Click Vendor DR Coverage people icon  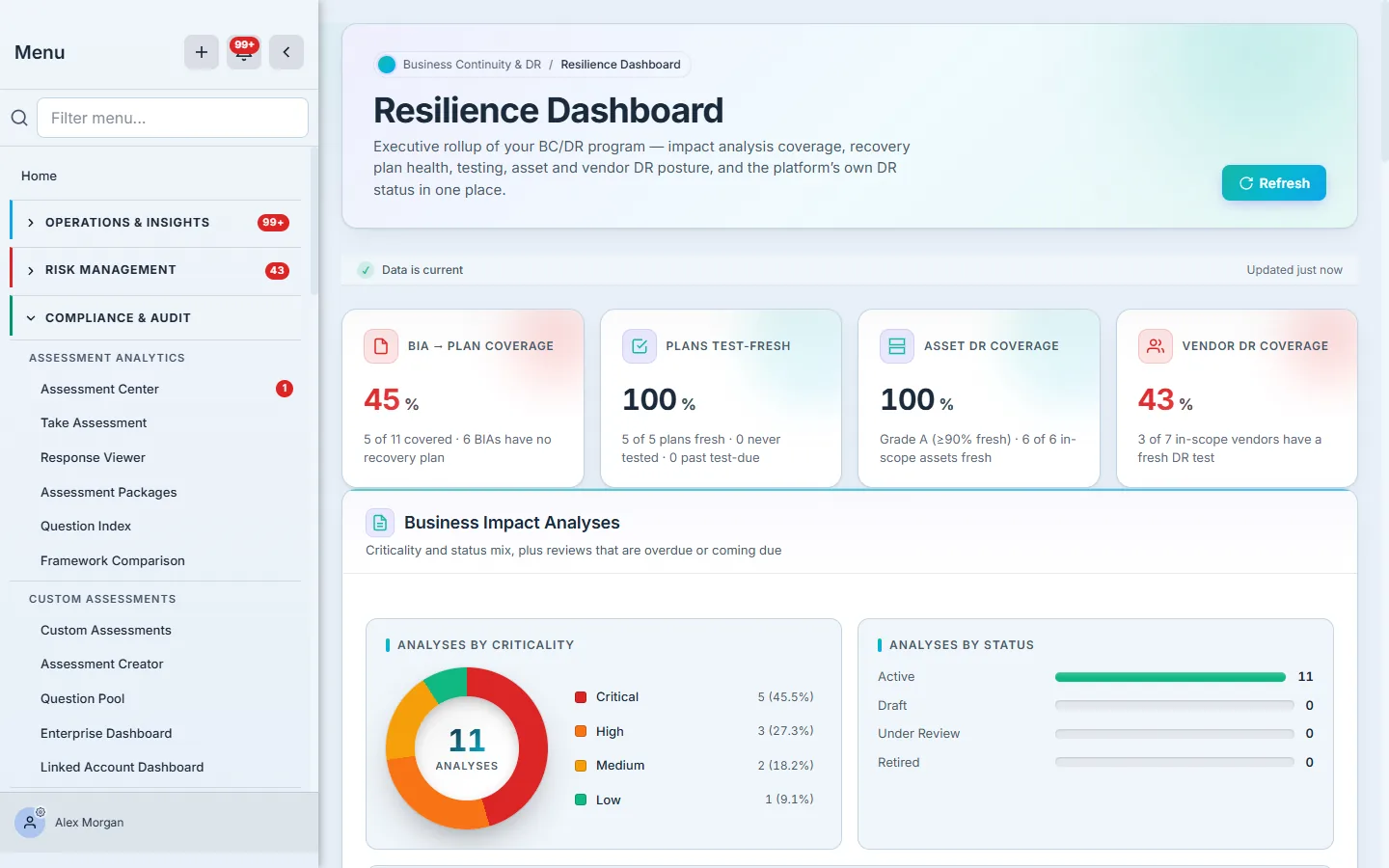click(x=1156, y=346)
